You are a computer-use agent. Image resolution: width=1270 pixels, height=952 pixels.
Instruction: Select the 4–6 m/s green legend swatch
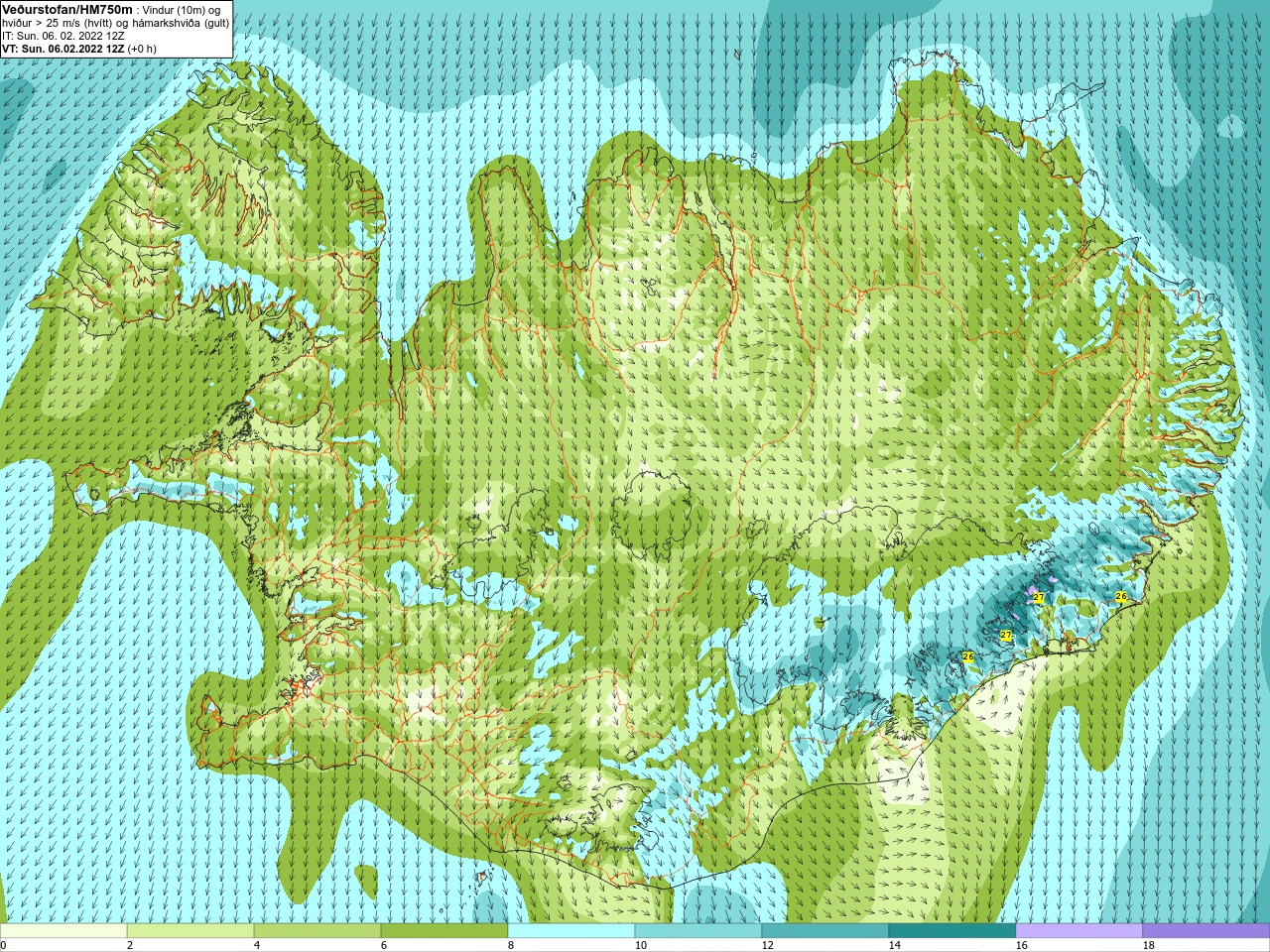317,931
